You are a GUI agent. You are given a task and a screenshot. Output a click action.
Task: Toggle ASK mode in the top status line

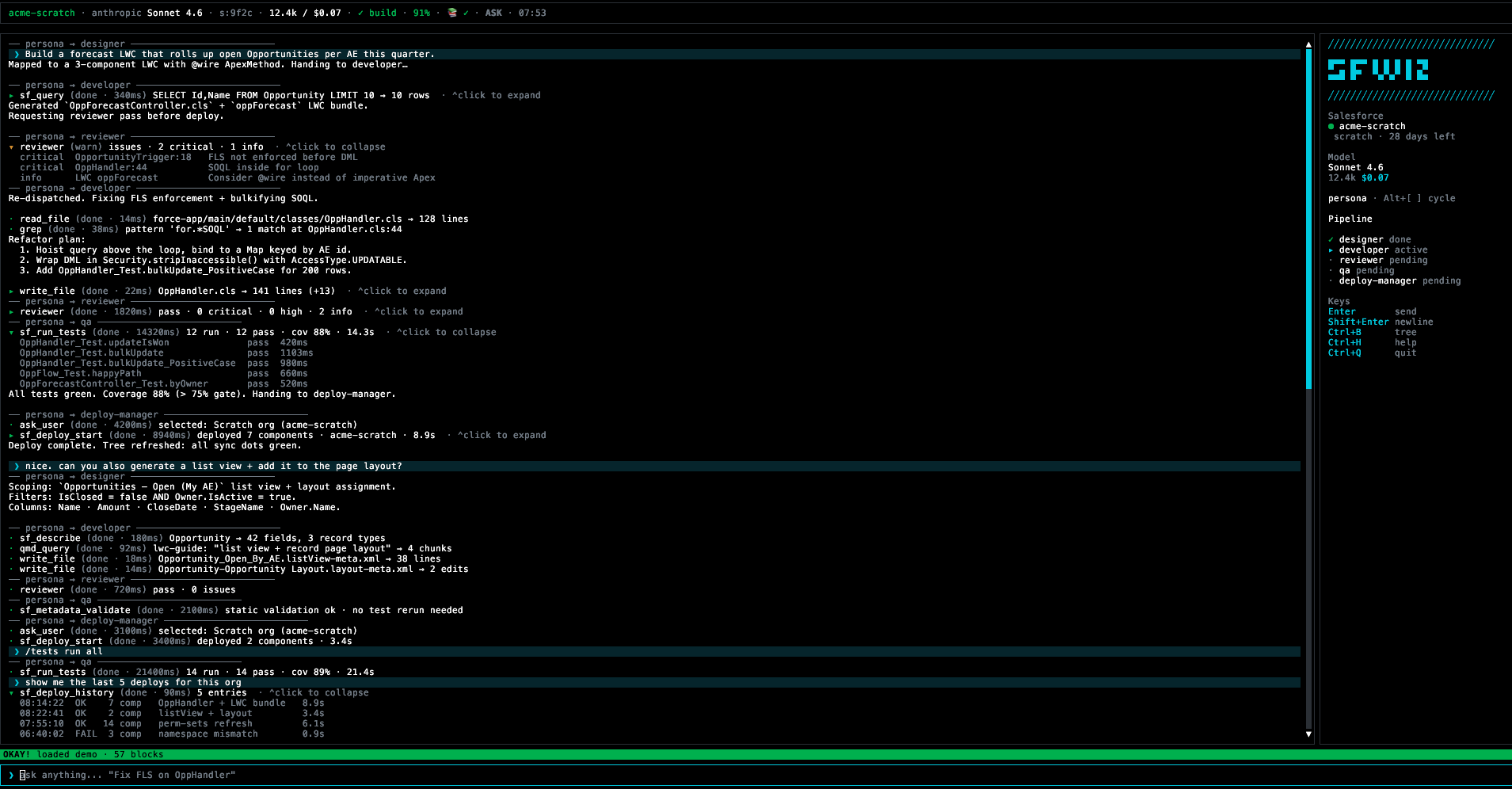pyautogui.click(x=493, y=13)
